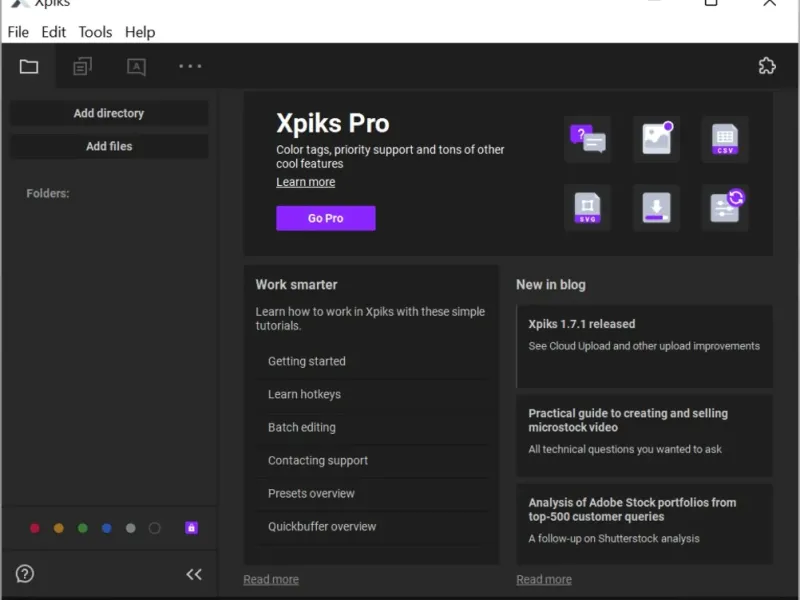This screenshot has width=800, height=600.
Task: Open the Quickbuffer overview tutorial
Action: point(372,527)
